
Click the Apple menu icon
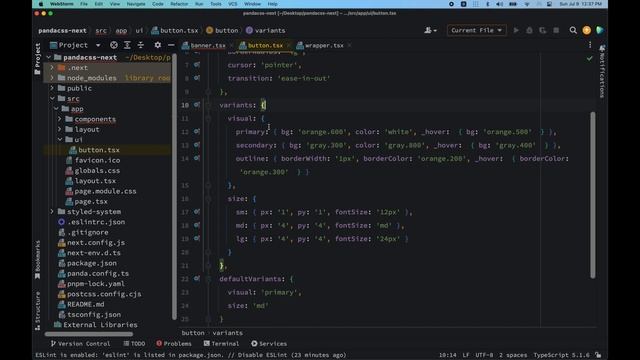41,4
